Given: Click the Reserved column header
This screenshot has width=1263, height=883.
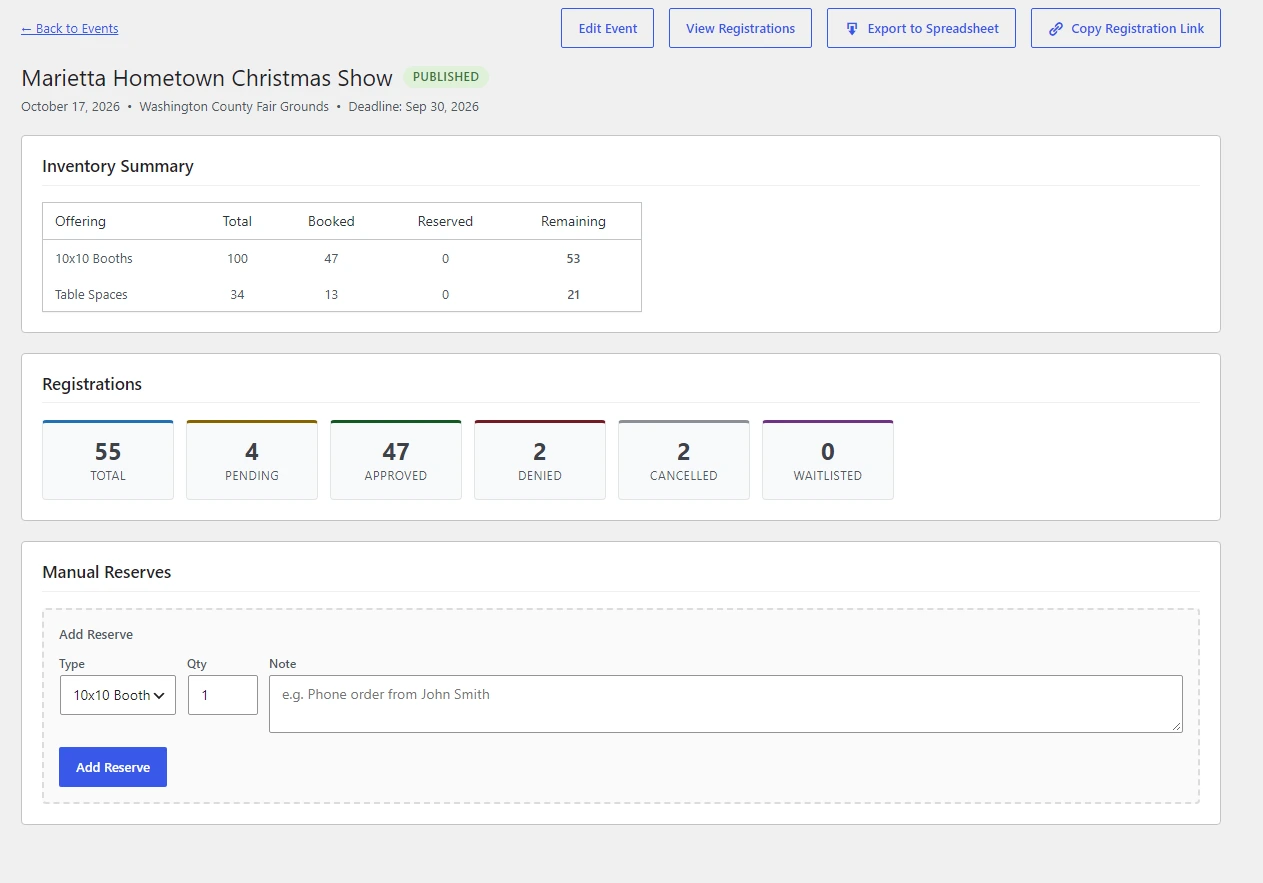Looking at the screenshot, I should pos(445,221).
